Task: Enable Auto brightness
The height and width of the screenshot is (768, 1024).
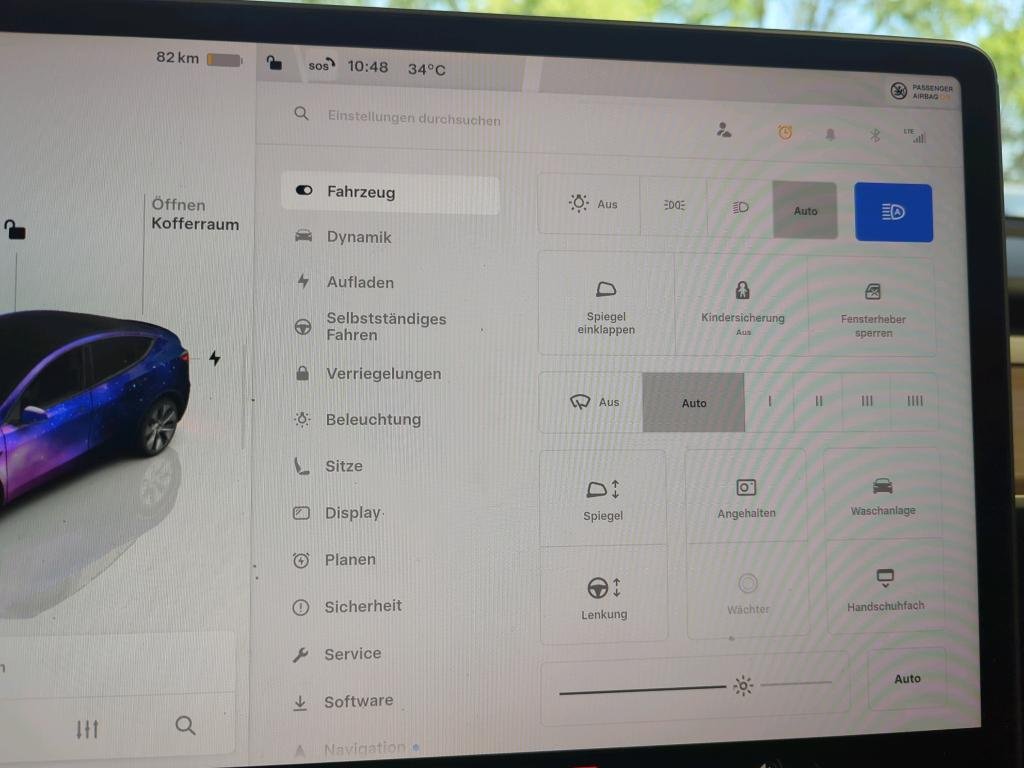Action: (x=907, y=679)
